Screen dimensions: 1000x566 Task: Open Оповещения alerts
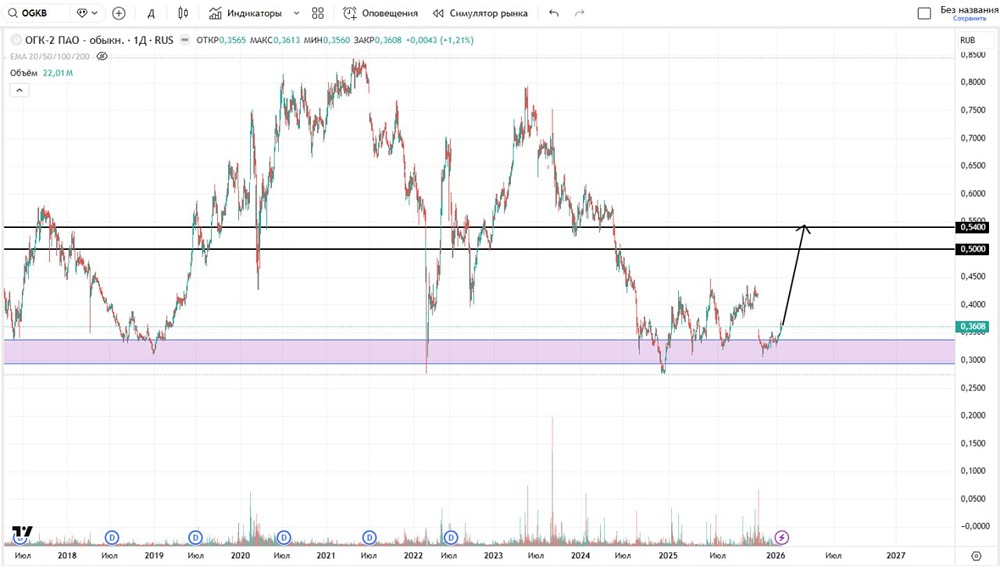point(381,13)
